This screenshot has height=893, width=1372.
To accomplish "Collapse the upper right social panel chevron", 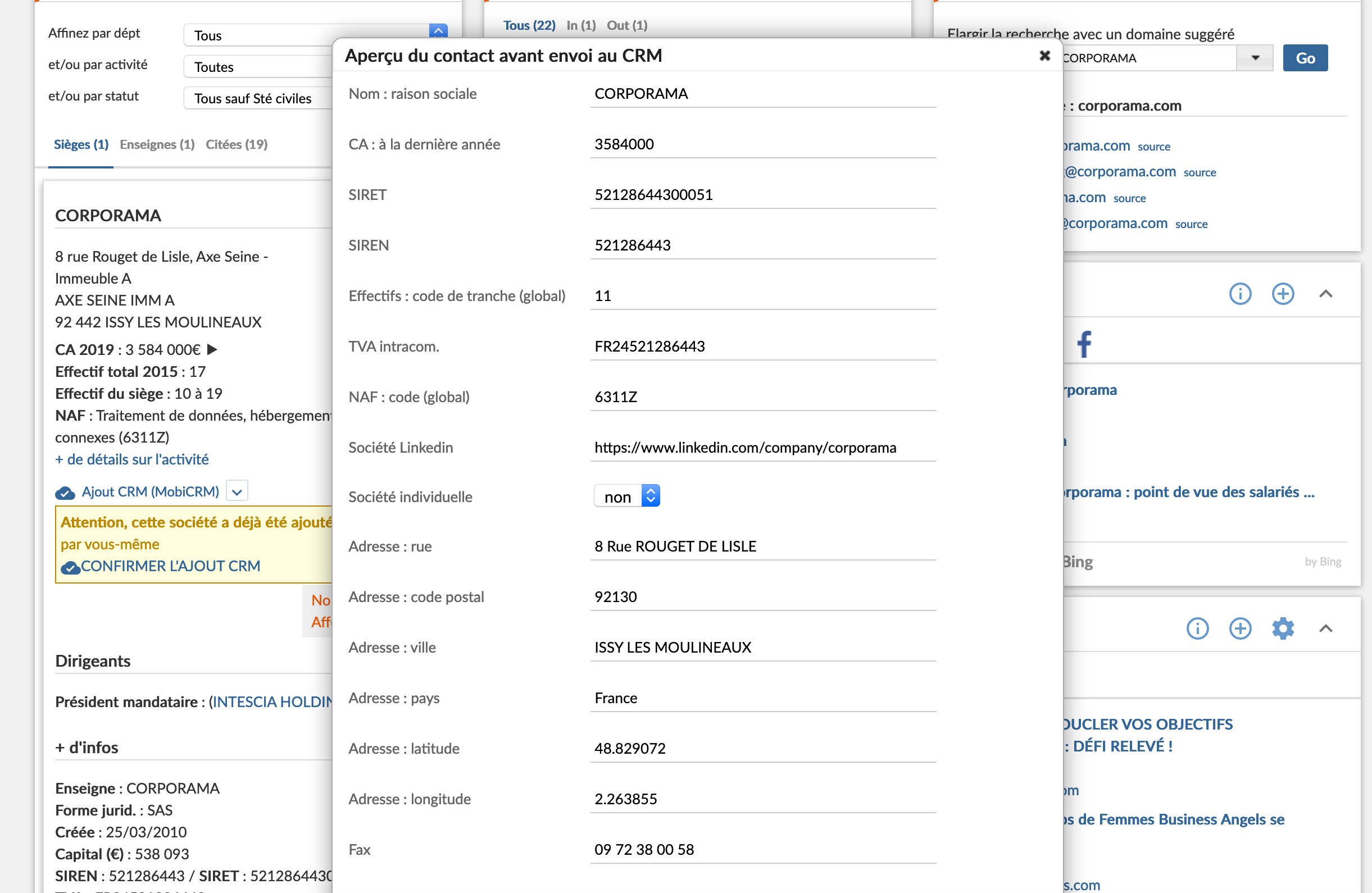I will tap(1325, 294).
